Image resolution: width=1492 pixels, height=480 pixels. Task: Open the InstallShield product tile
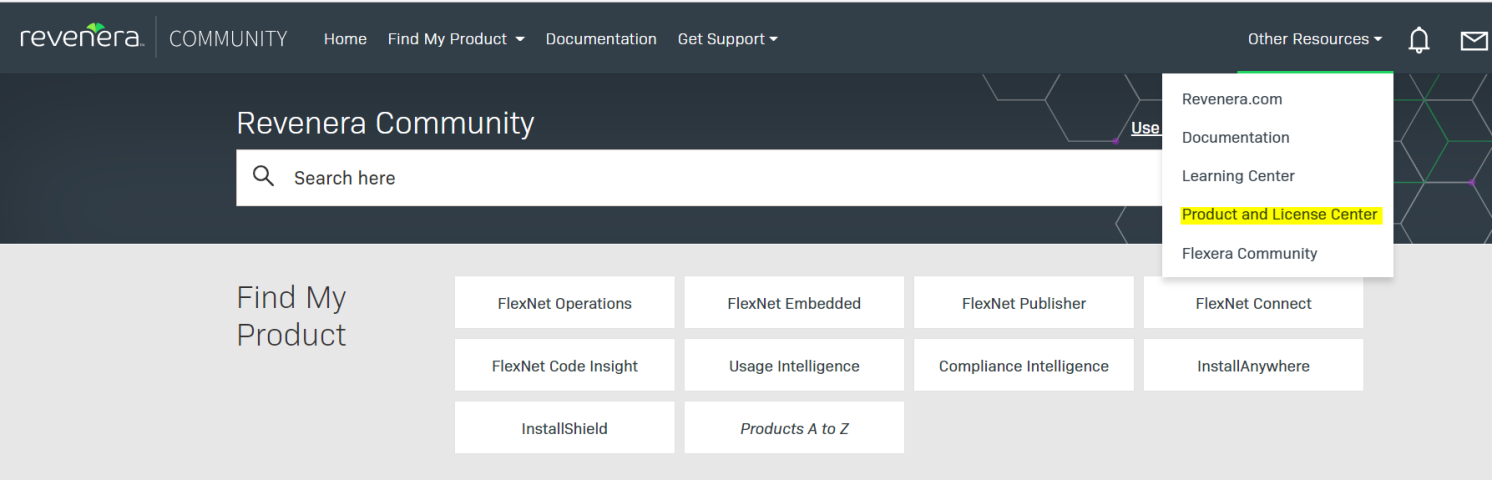point(565,428)
